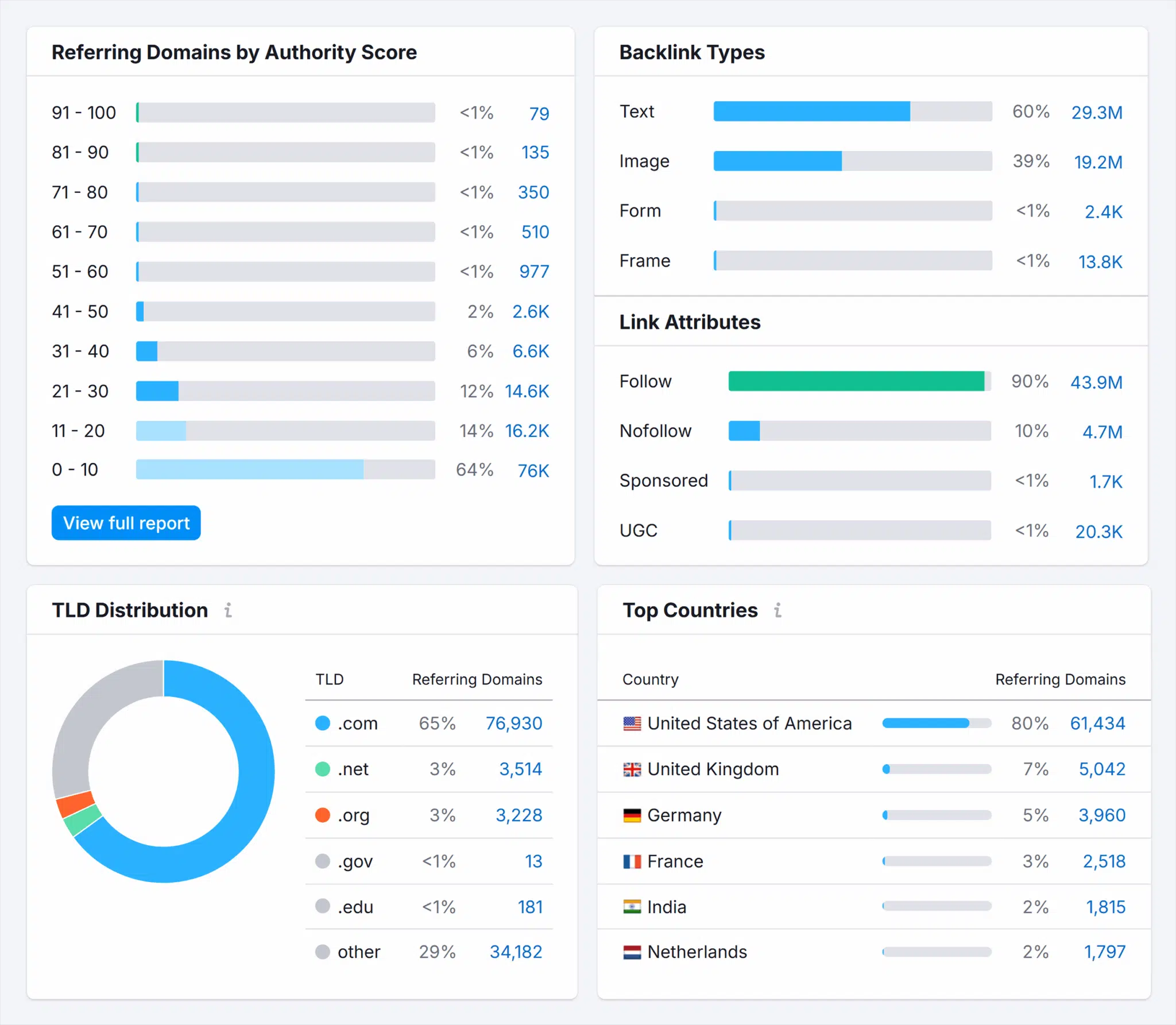This screenshot has width=1176, height=1025.
Task: Select the .net legend marker
Action: click(x=323, y=769)
